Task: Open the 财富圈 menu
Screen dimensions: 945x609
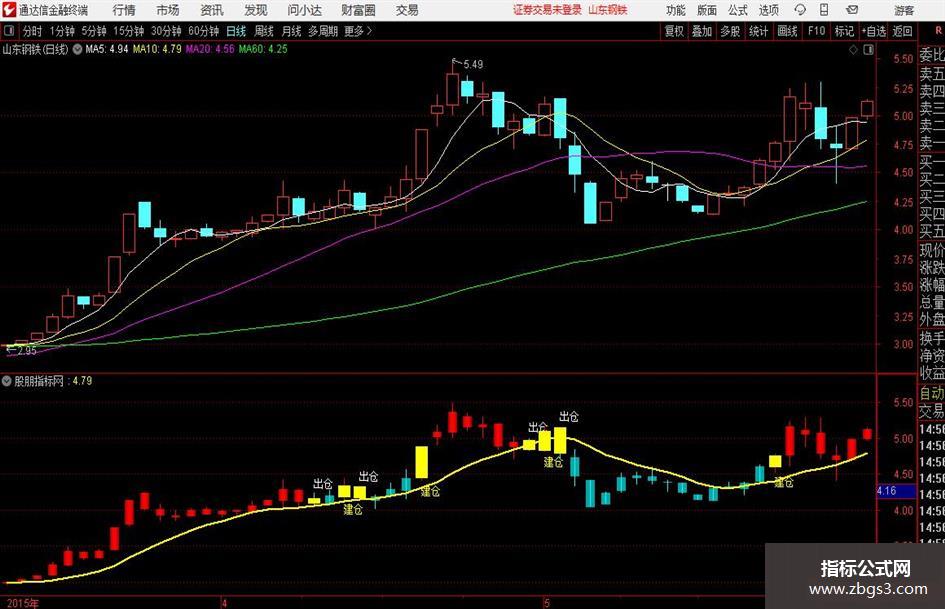Action: (358, 10)
